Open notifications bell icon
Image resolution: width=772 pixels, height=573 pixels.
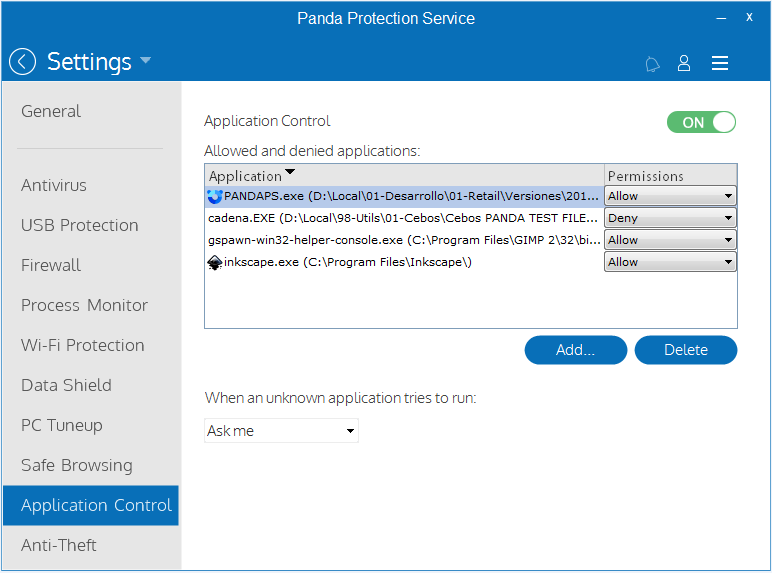tap(652, 64)
